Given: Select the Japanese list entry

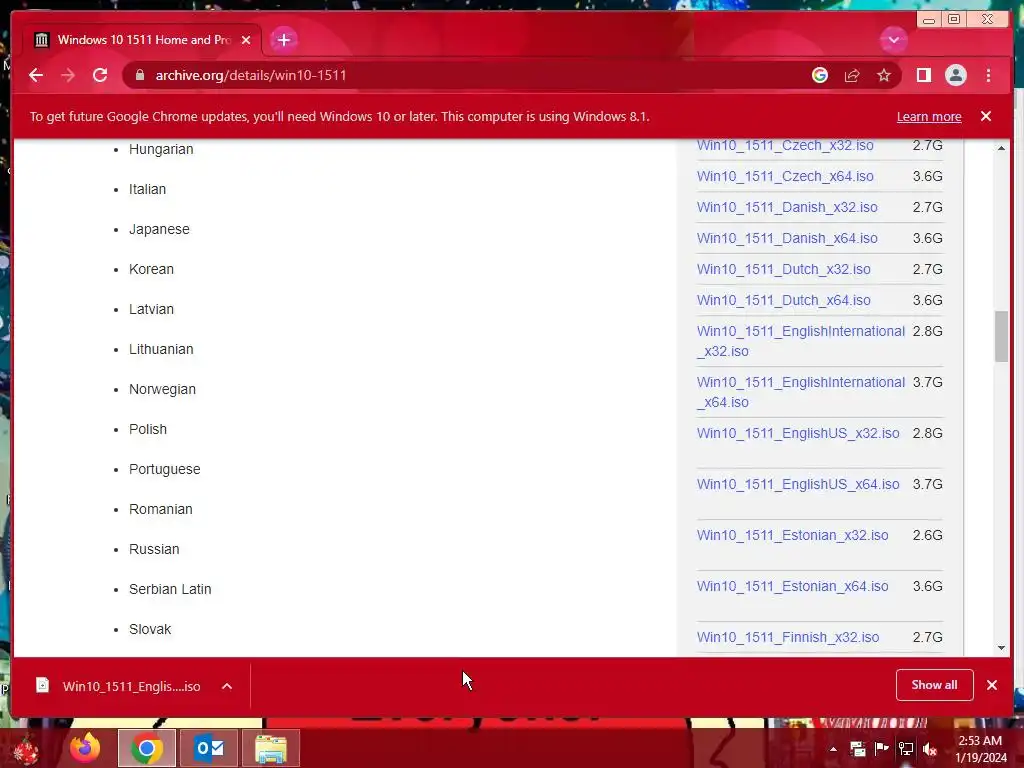Looking at the screenshot, I should pos(159,229).
